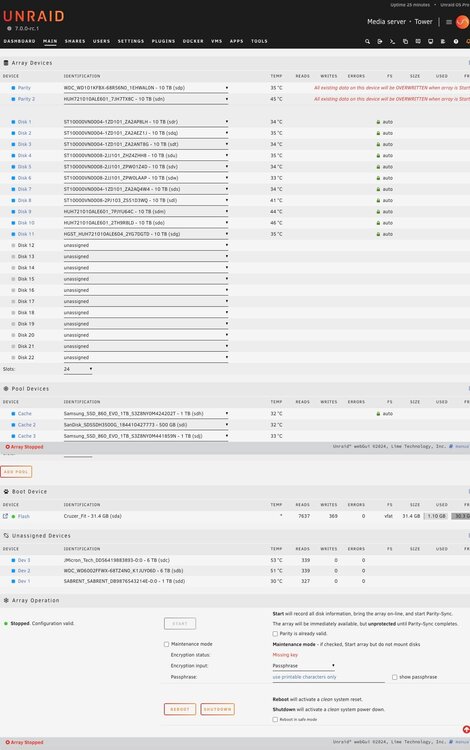Click the blue status square for Dev 3

pyautogui.click(x=13, y=560)
